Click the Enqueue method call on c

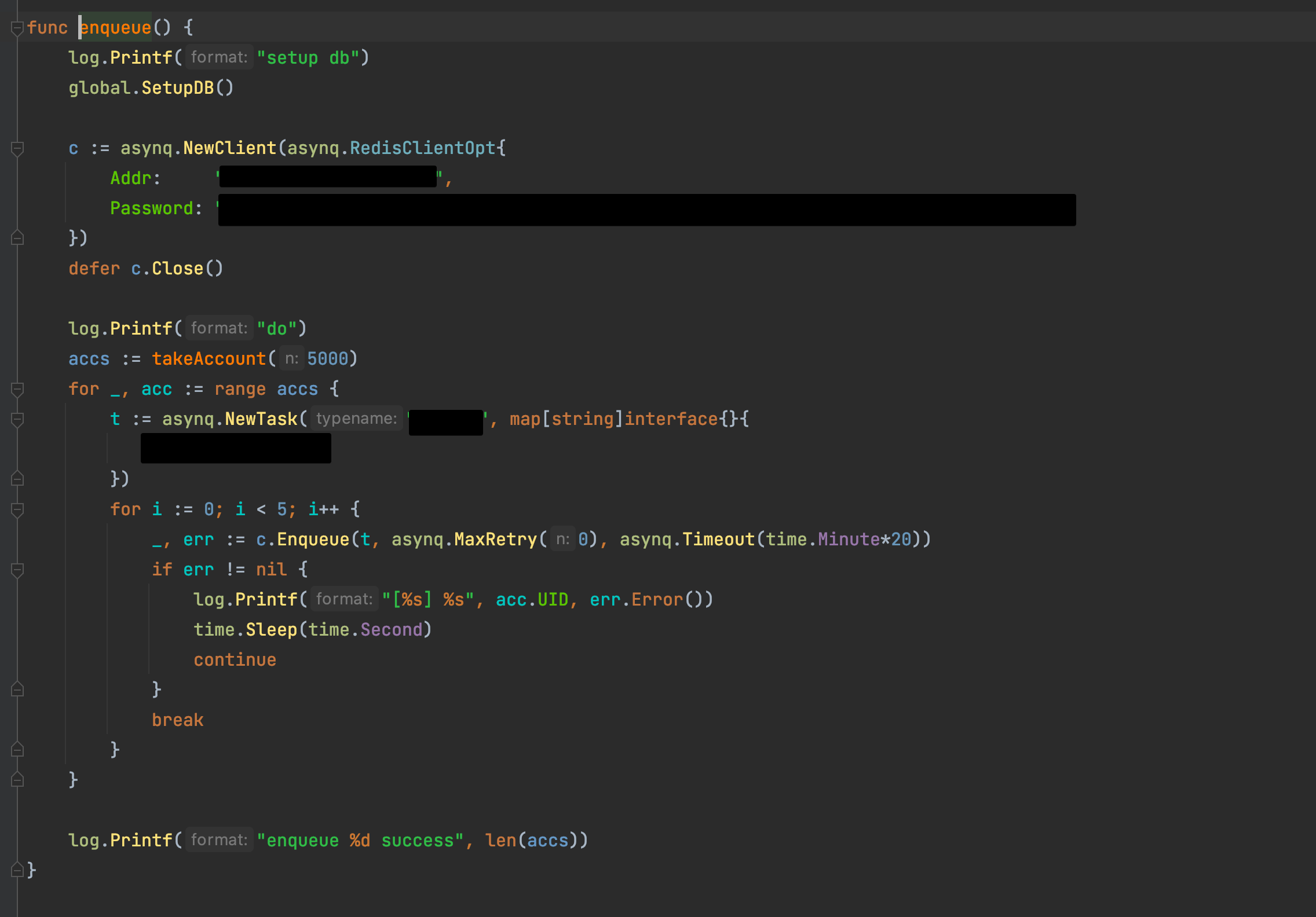[x=313, y=540]
